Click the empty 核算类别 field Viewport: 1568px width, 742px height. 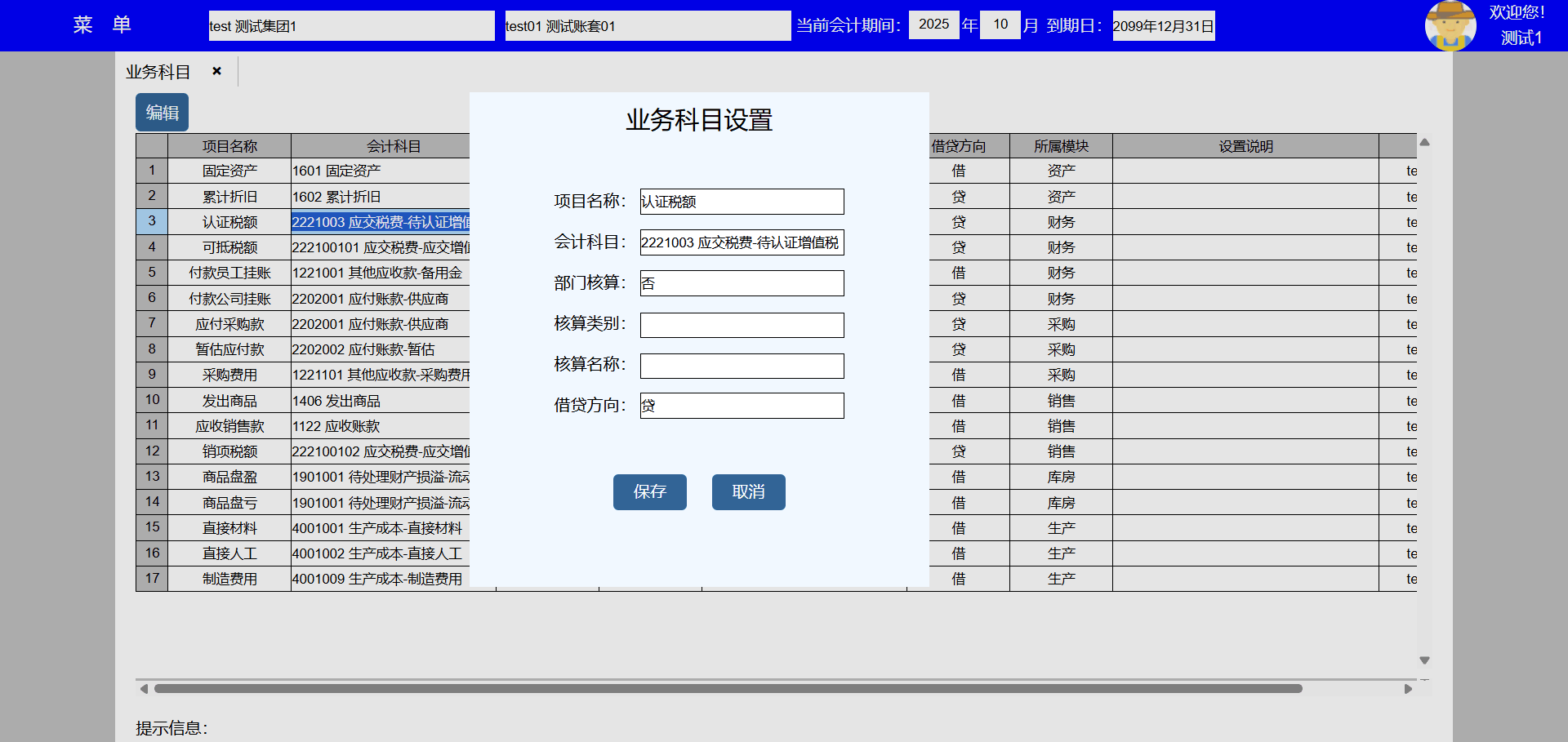coord(742,325)
